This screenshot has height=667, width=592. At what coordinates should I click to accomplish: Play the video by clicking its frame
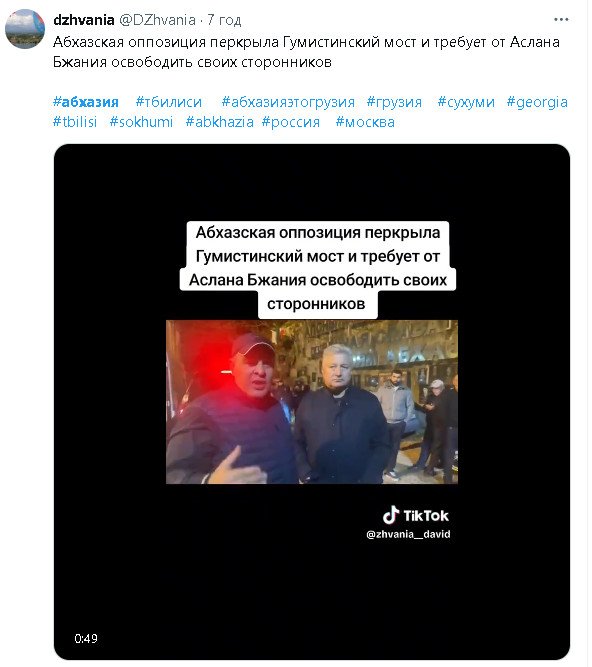click(312, 402)
